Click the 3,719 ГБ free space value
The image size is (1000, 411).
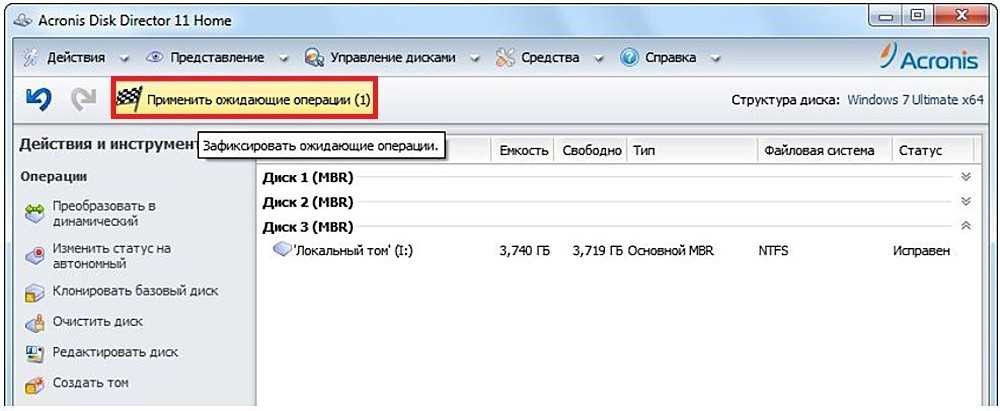point(598,251)
